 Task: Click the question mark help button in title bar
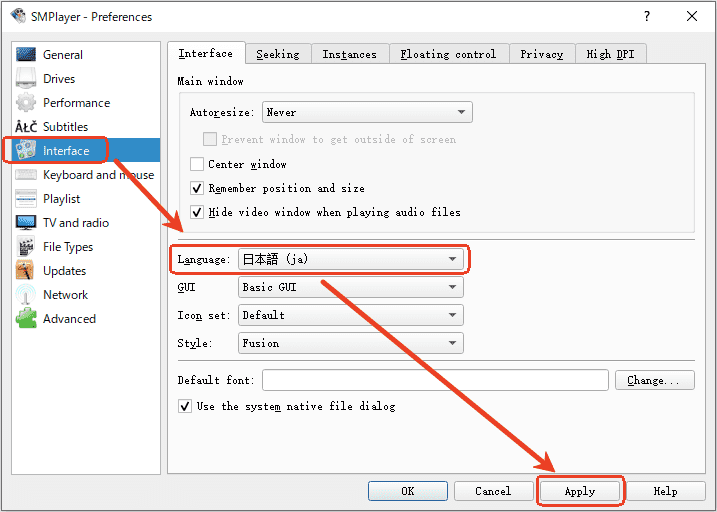tap(647, 16)
